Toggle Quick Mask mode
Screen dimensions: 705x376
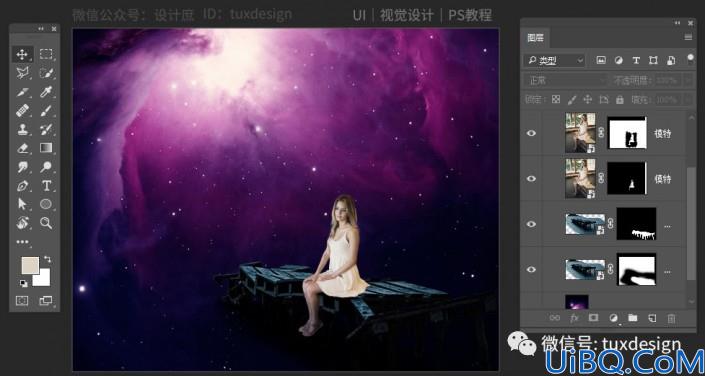pyautogui.click(x=22, y=300)
